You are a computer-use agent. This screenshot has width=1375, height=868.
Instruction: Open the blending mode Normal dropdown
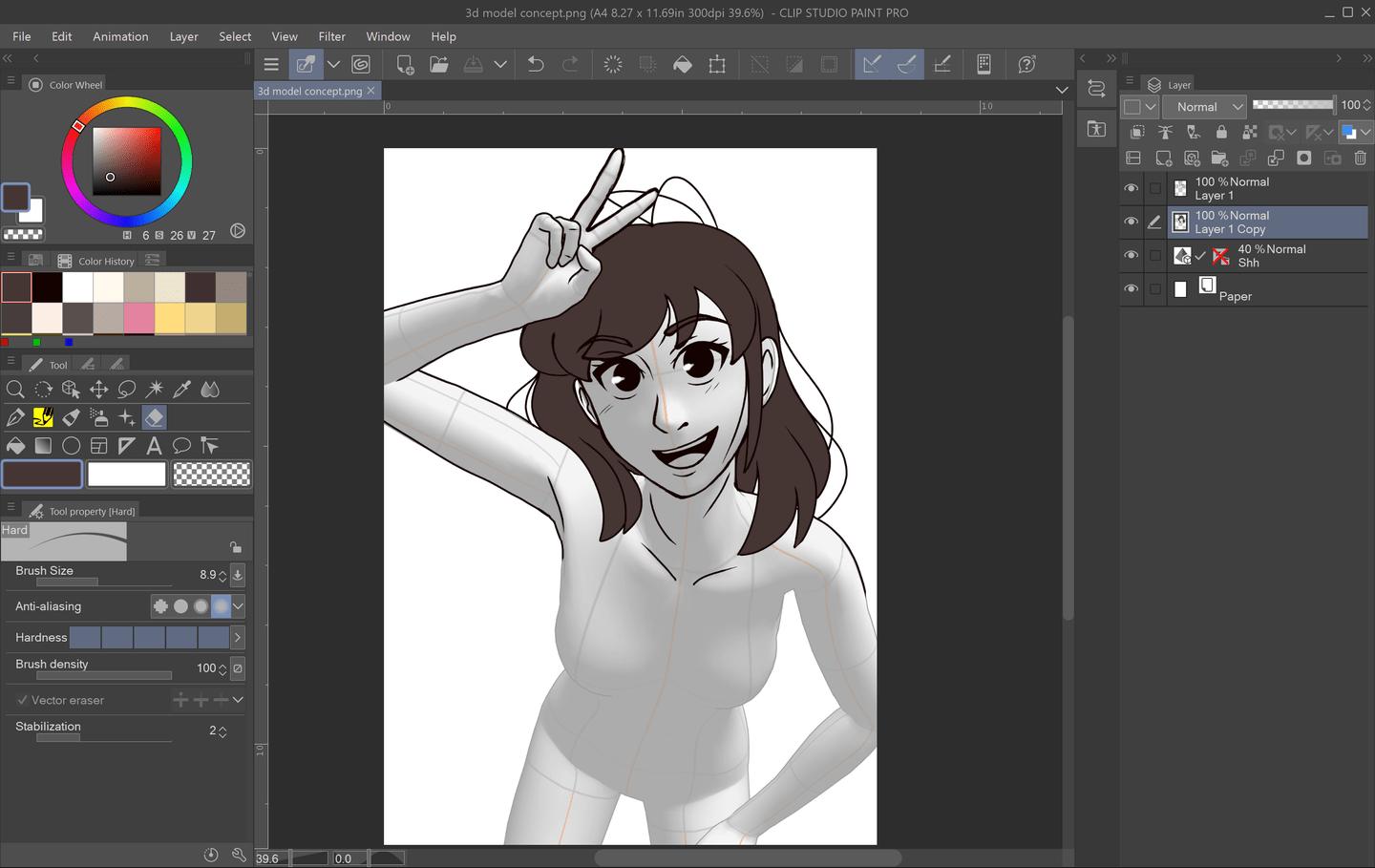pyautogui.click(x=1203, y=107)
